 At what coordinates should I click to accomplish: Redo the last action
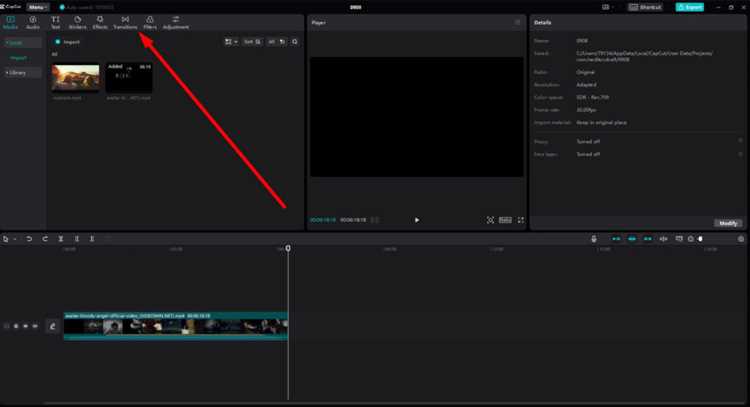pos(45,239)
